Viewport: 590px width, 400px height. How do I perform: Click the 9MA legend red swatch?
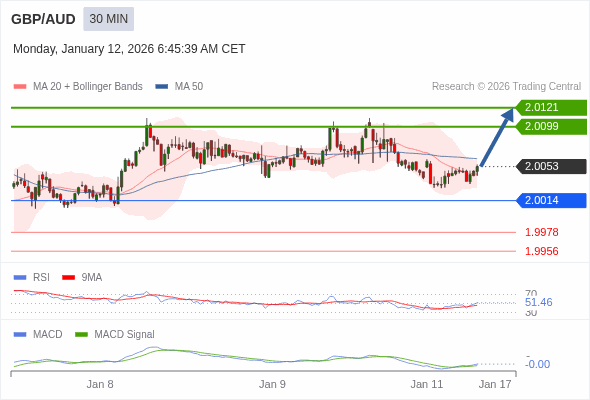pos(68,278)
